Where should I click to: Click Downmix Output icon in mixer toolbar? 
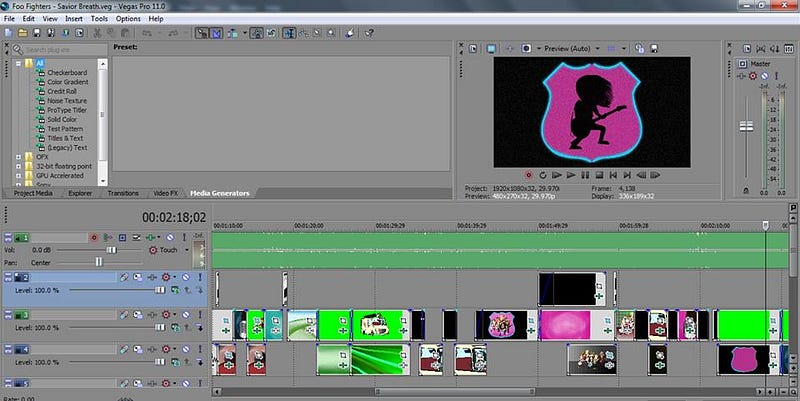761,48
